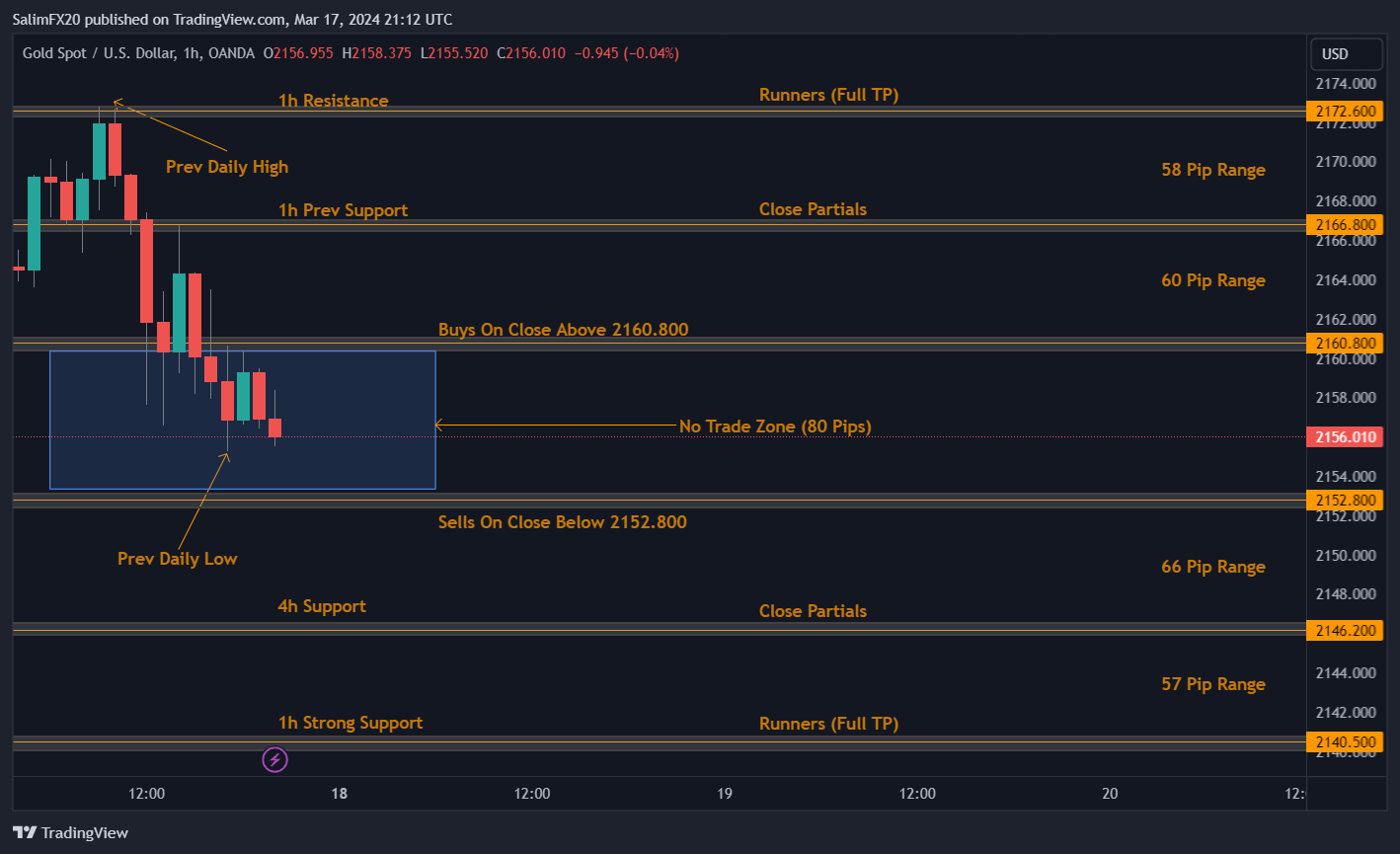This screenshot has height=854, width=1400.
Task: Toggle the USD currency unit on the price scale
Action: click(x=1346, y=53)
